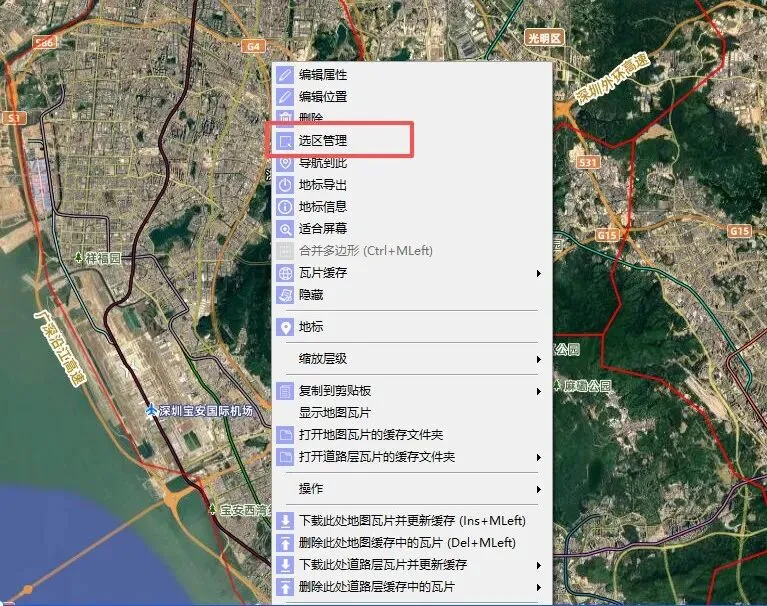Viewport: 767px width, 606px height.
Task: Click the pin icon beside 地标
Action: point(285,327)
